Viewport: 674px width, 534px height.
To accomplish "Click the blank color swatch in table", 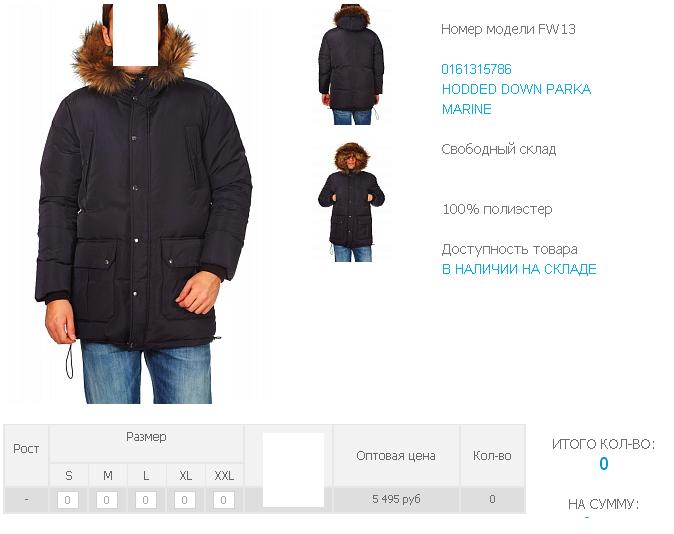I will coord(293,470).
